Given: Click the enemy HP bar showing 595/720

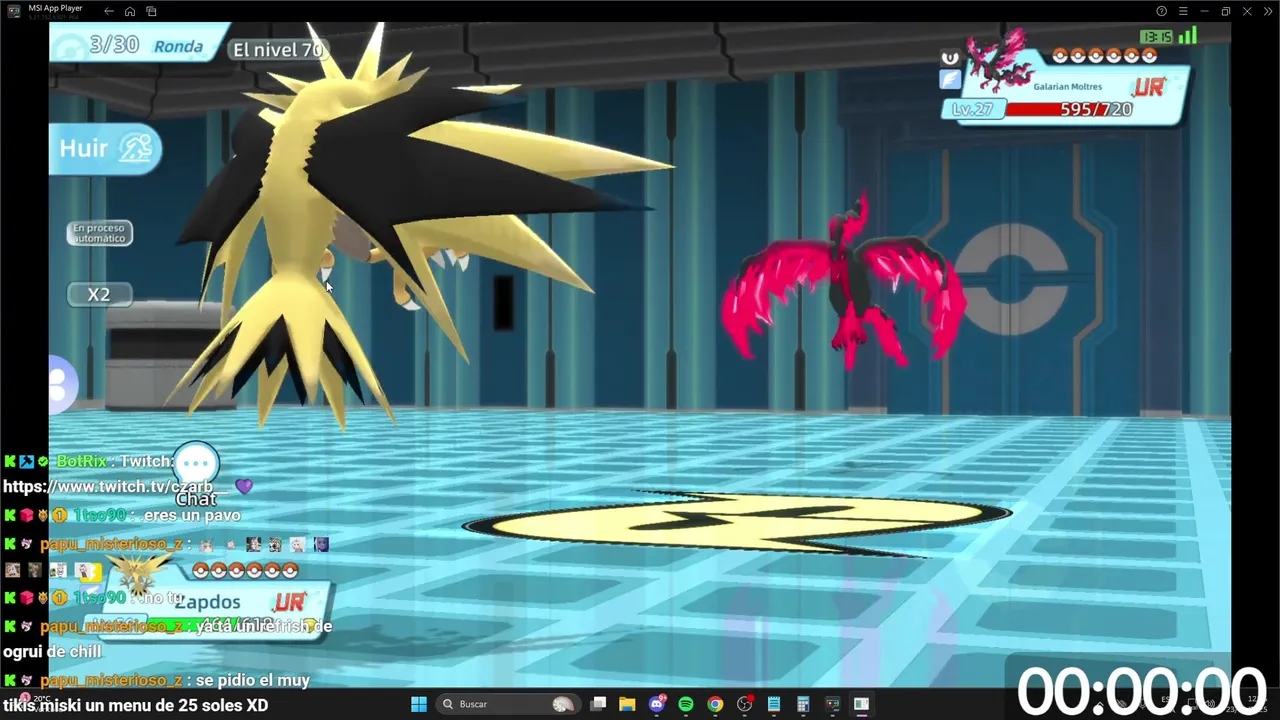Looking at the screenshot, I should tap(1069, 109).
